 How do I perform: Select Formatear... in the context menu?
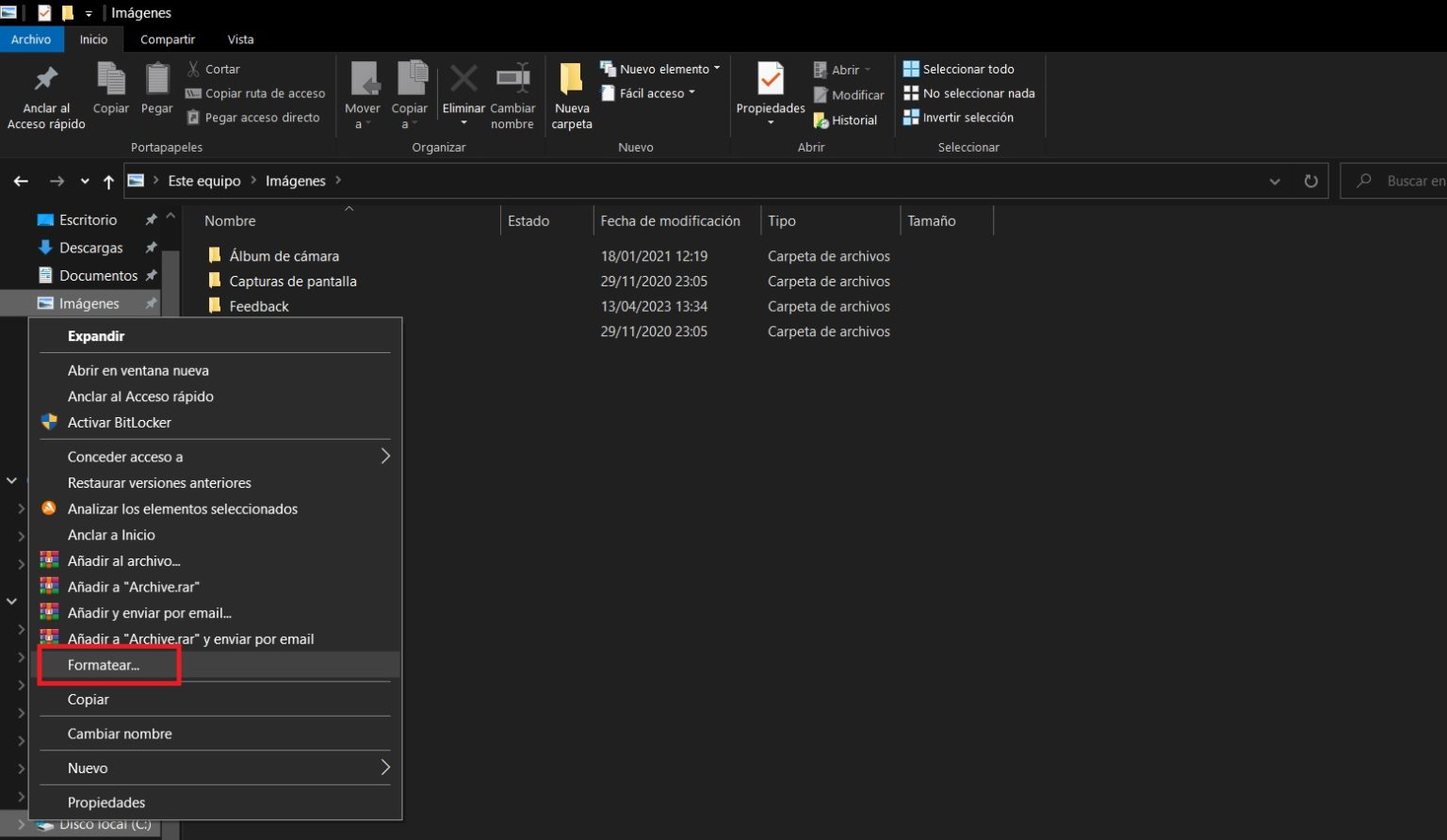[104, 665]
